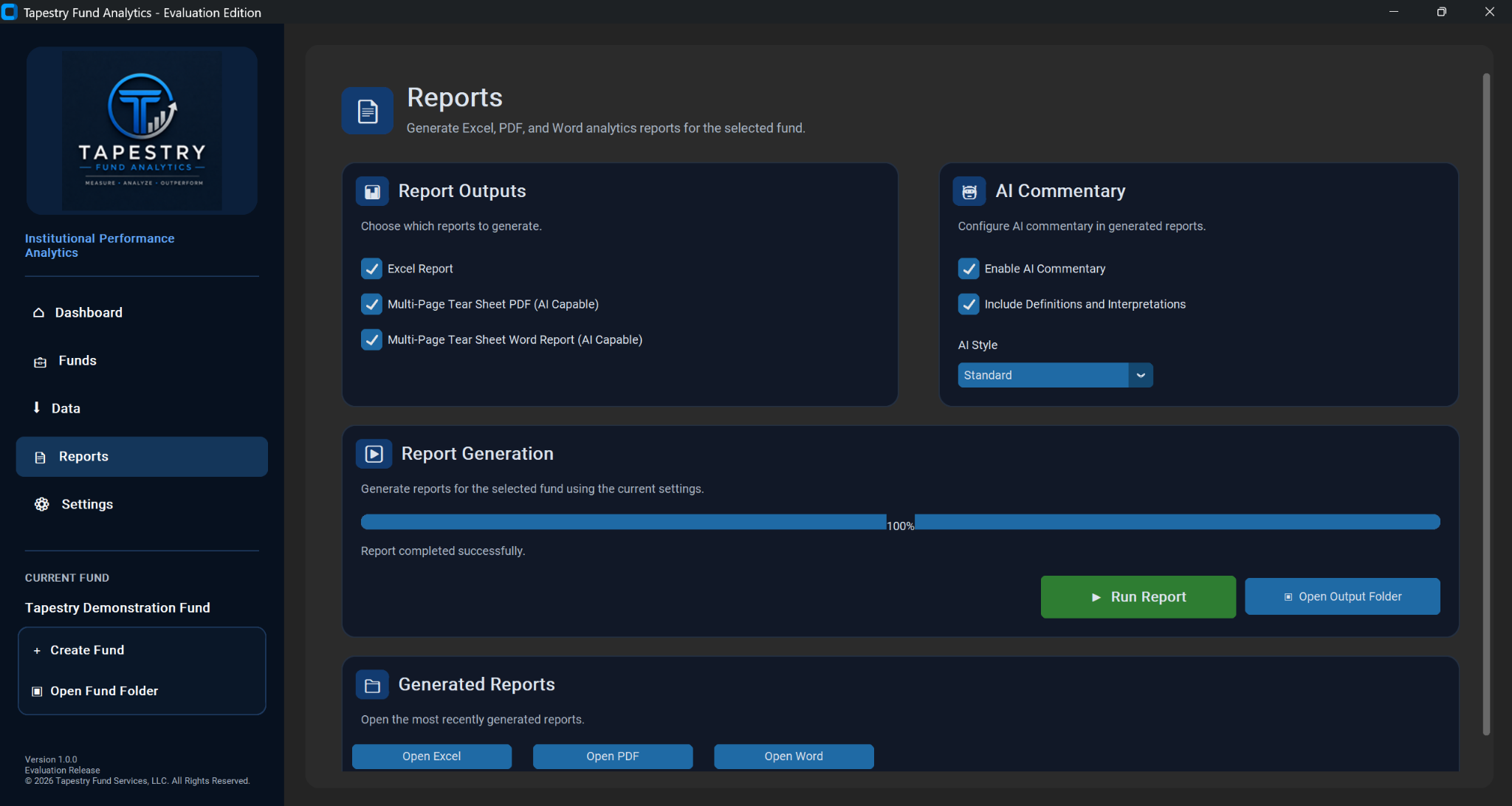Click the app icon in the title bar

(x=10, y=12)
